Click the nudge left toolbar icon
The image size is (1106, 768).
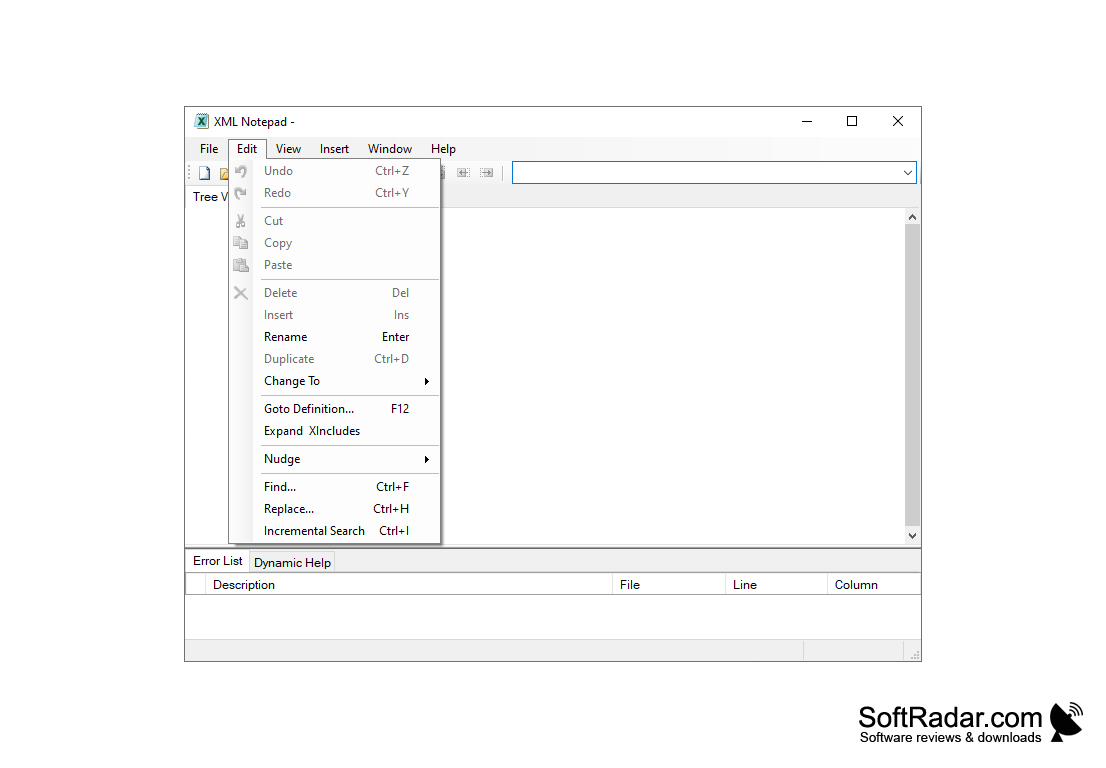(463, 173)
